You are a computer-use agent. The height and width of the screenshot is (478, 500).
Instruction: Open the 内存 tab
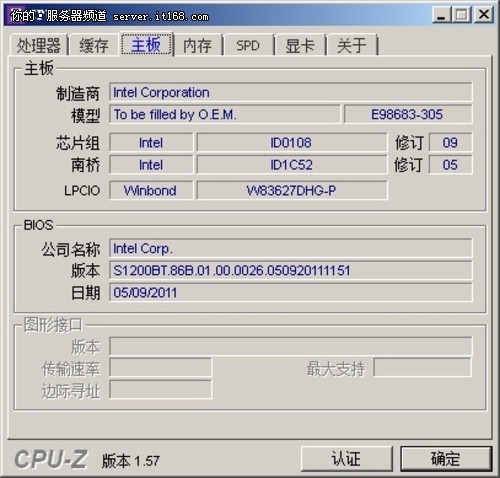[x=197, y=45]
